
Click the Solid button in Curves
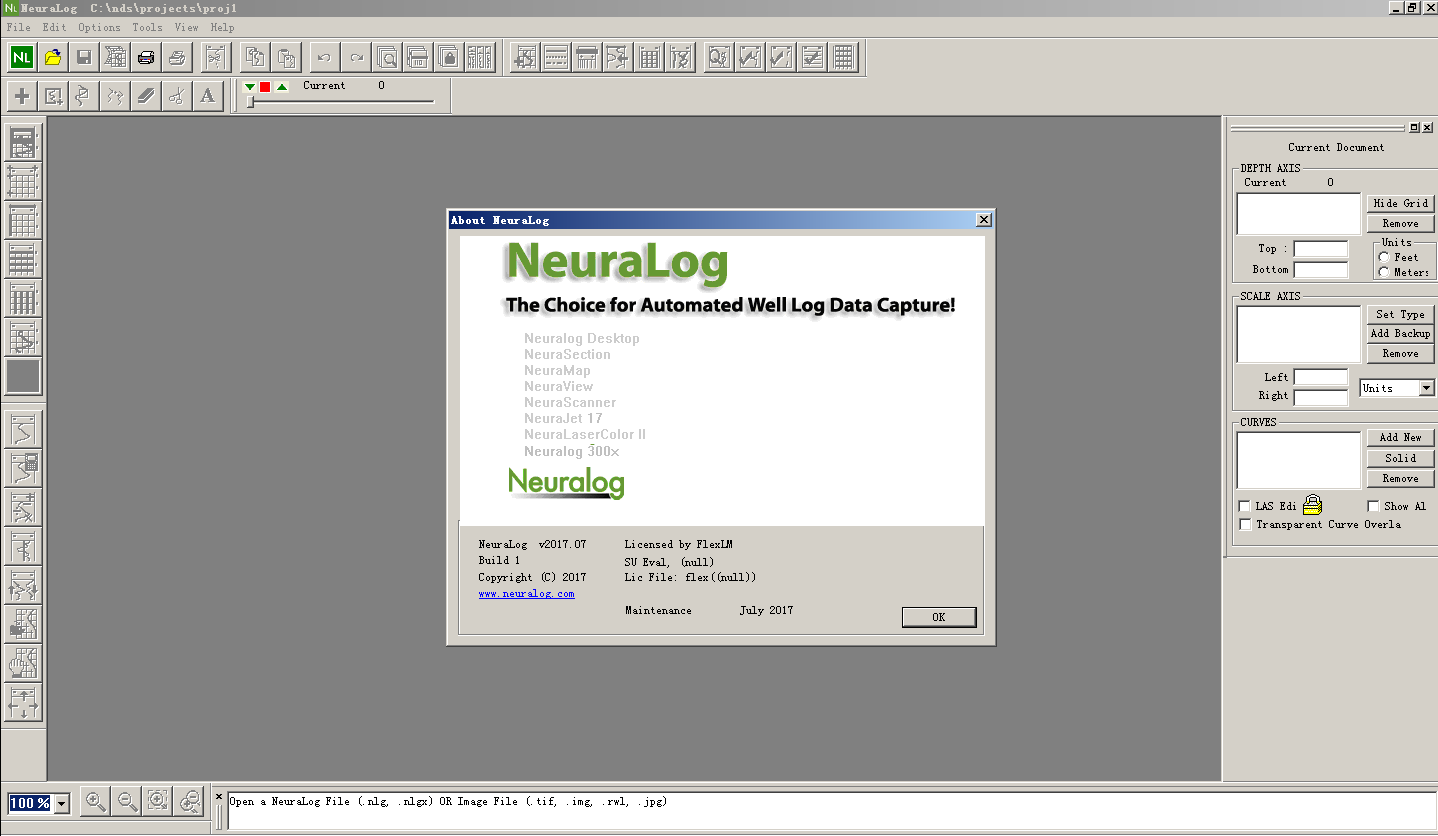pos(1400,458)
